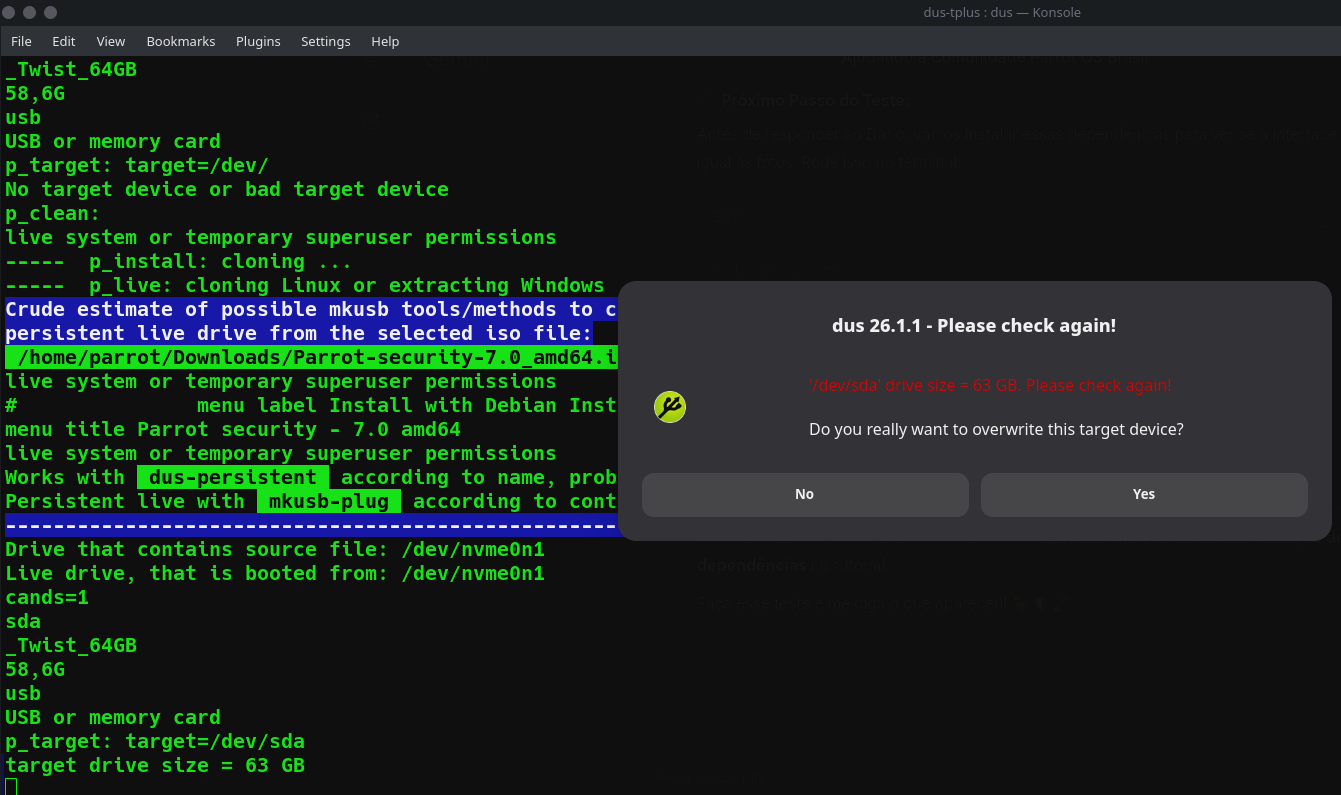Click the red '/dev/sda' drive size warning
Image resolution: width=1341 pixels, height=795 pixels.
point(990,385)
